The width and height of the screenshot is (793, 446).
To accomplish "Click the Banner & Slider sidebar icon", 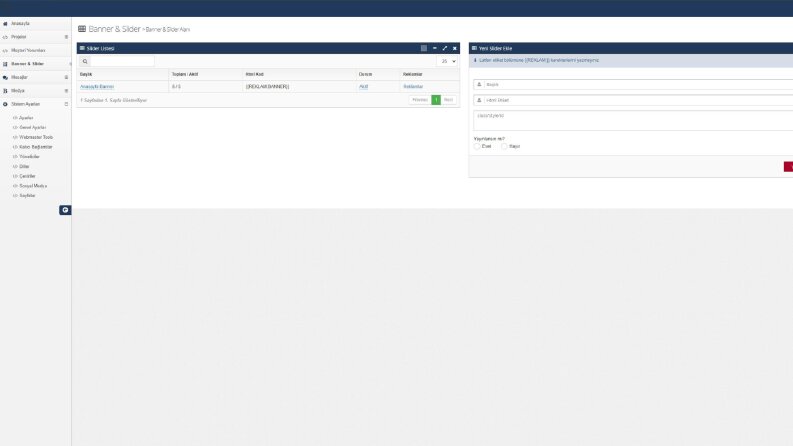I will (5, 64).
